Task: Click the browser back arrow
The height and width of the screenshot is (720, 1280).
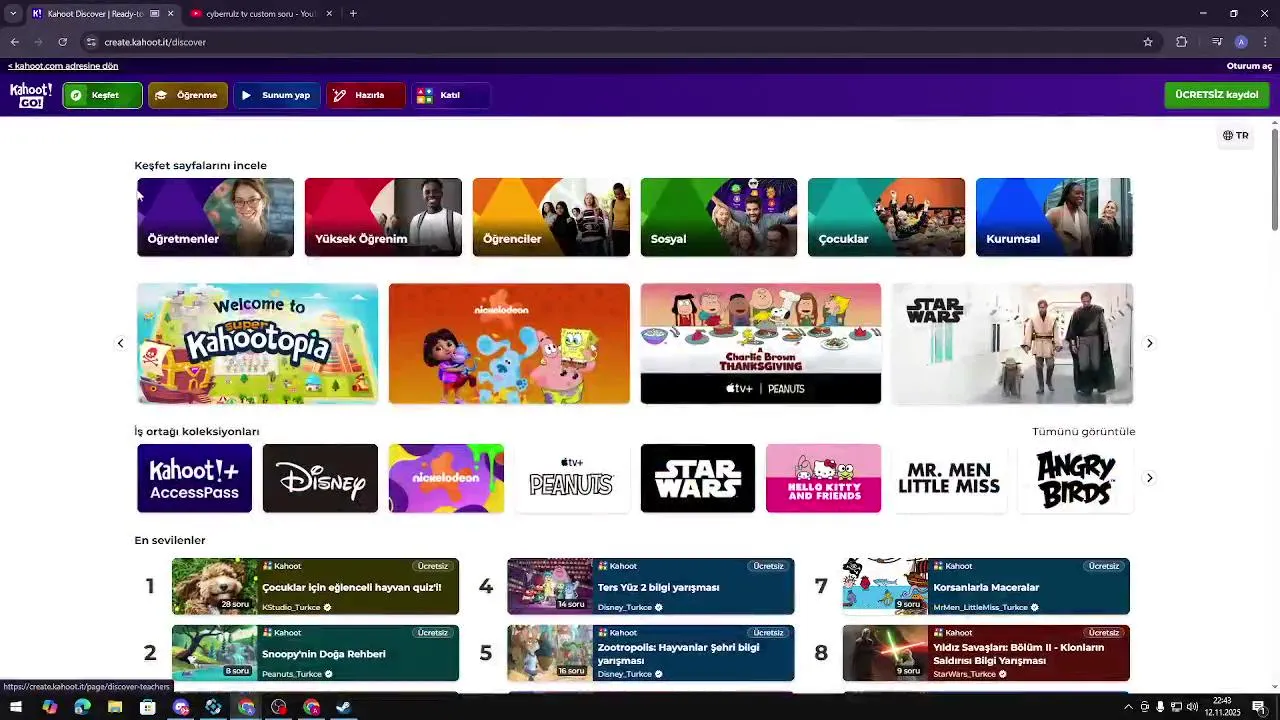Action: [14, 42]
